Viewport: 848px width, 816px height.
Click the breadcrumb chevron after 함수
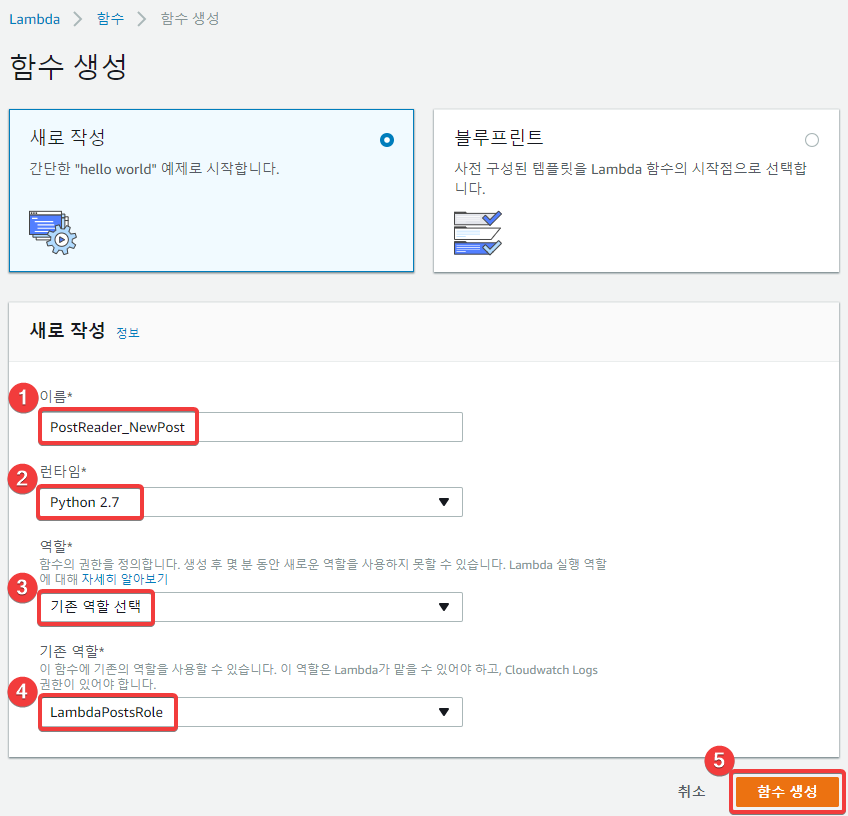[x=142, y=19]
